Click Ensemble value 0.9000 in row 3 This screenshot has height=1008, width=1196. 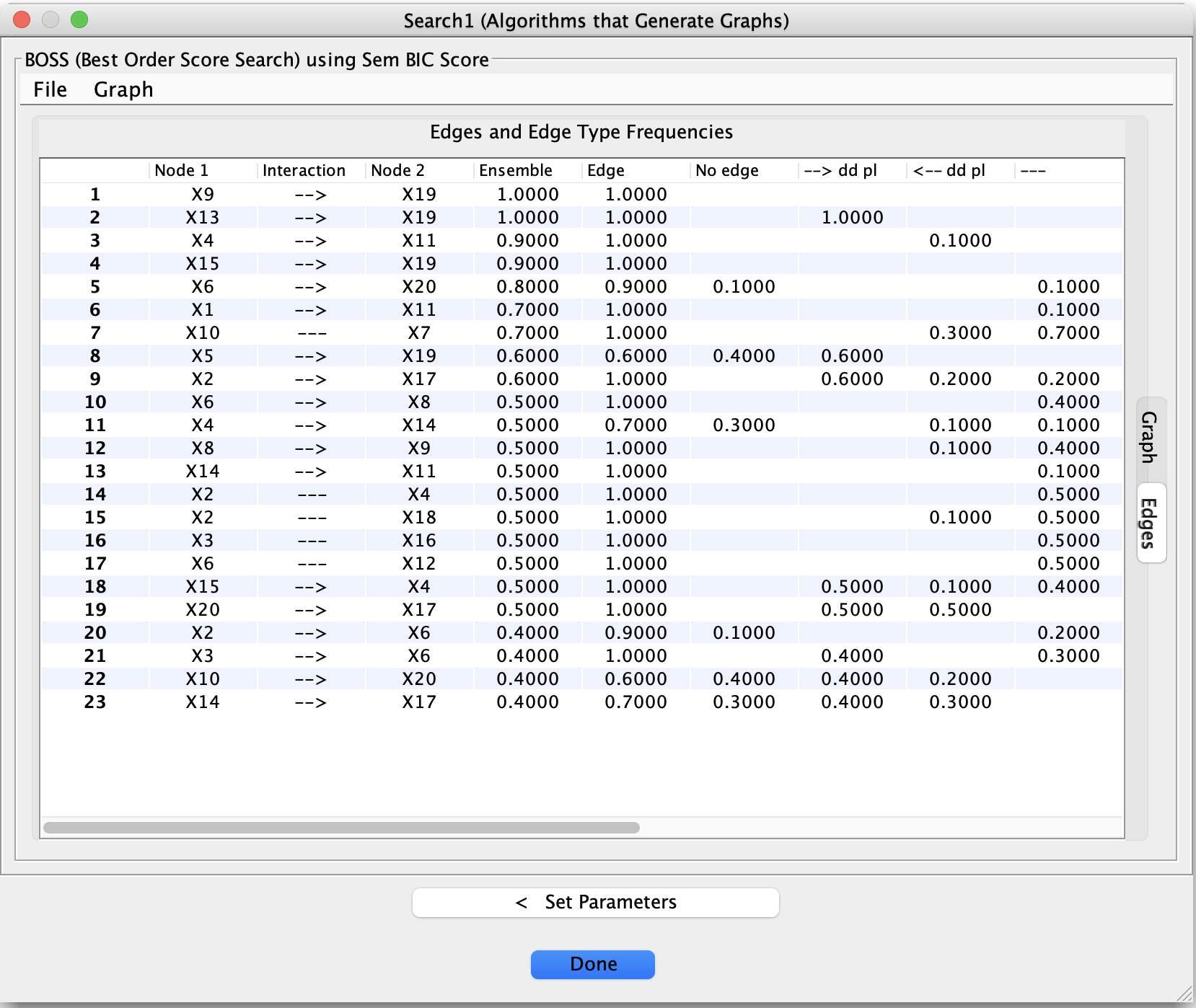[x=527, y=240]
